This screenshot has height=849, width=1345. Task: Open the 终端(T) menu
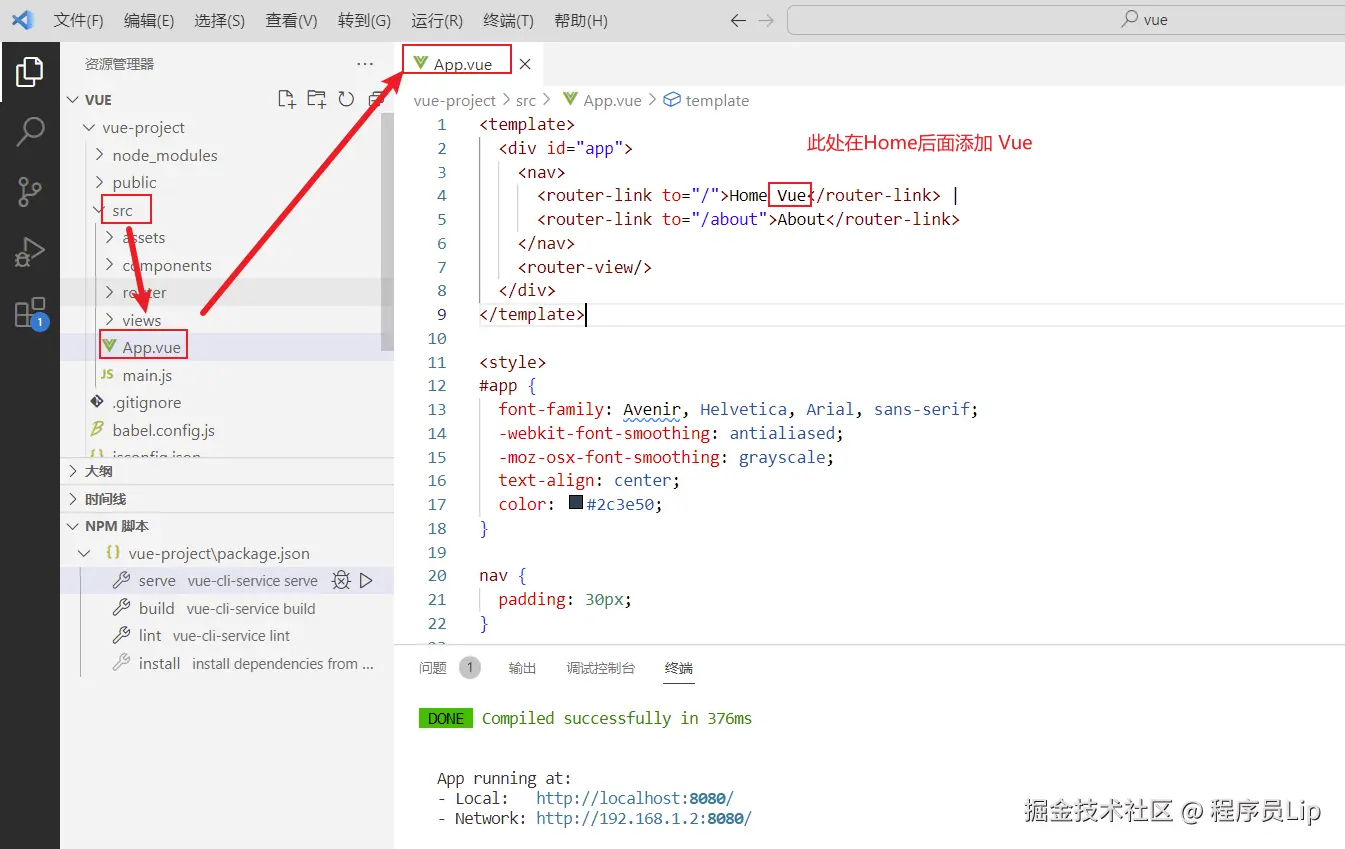508,20
